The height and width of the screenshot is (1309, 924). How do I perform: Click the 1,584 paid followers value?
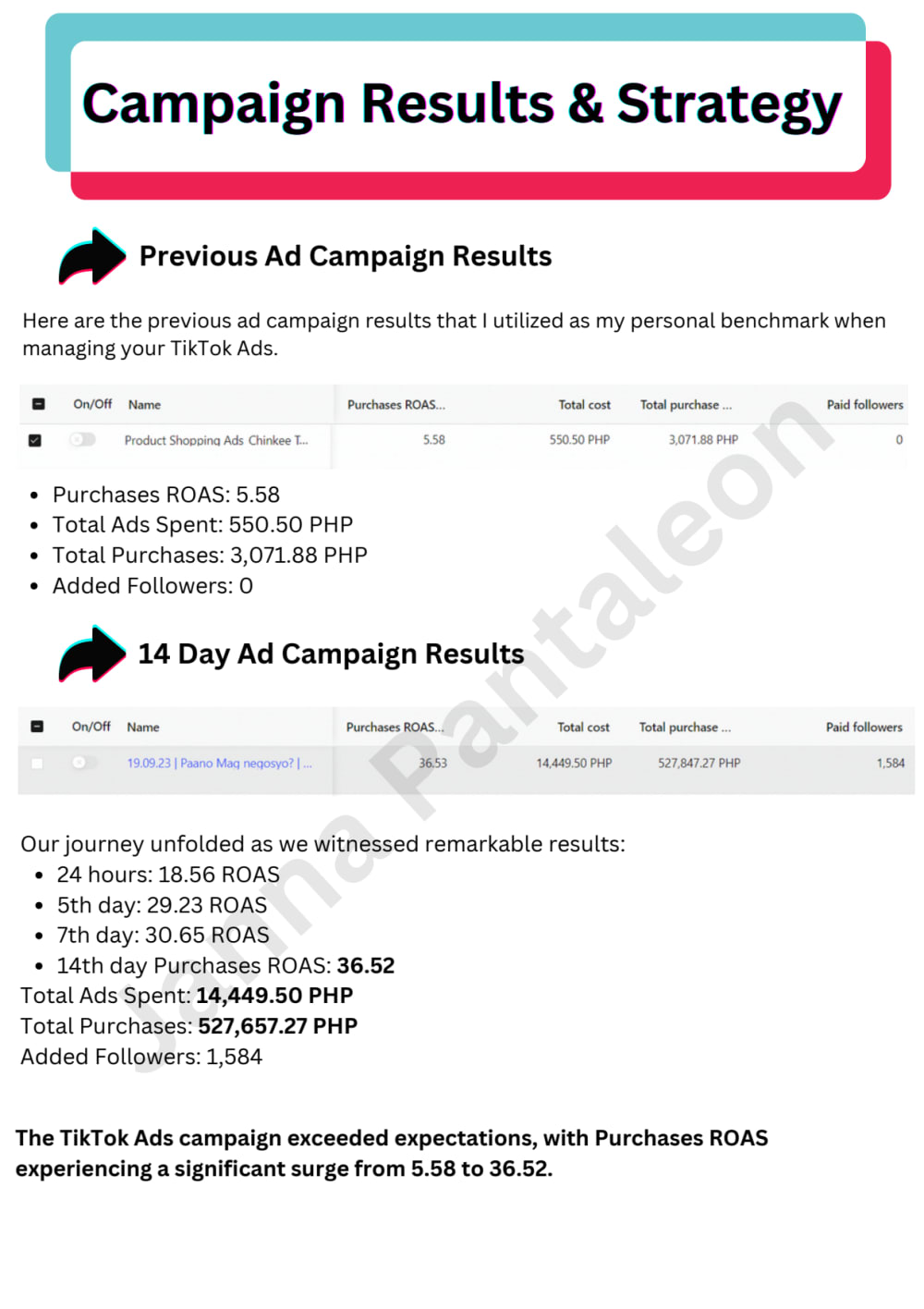(890, 764)
